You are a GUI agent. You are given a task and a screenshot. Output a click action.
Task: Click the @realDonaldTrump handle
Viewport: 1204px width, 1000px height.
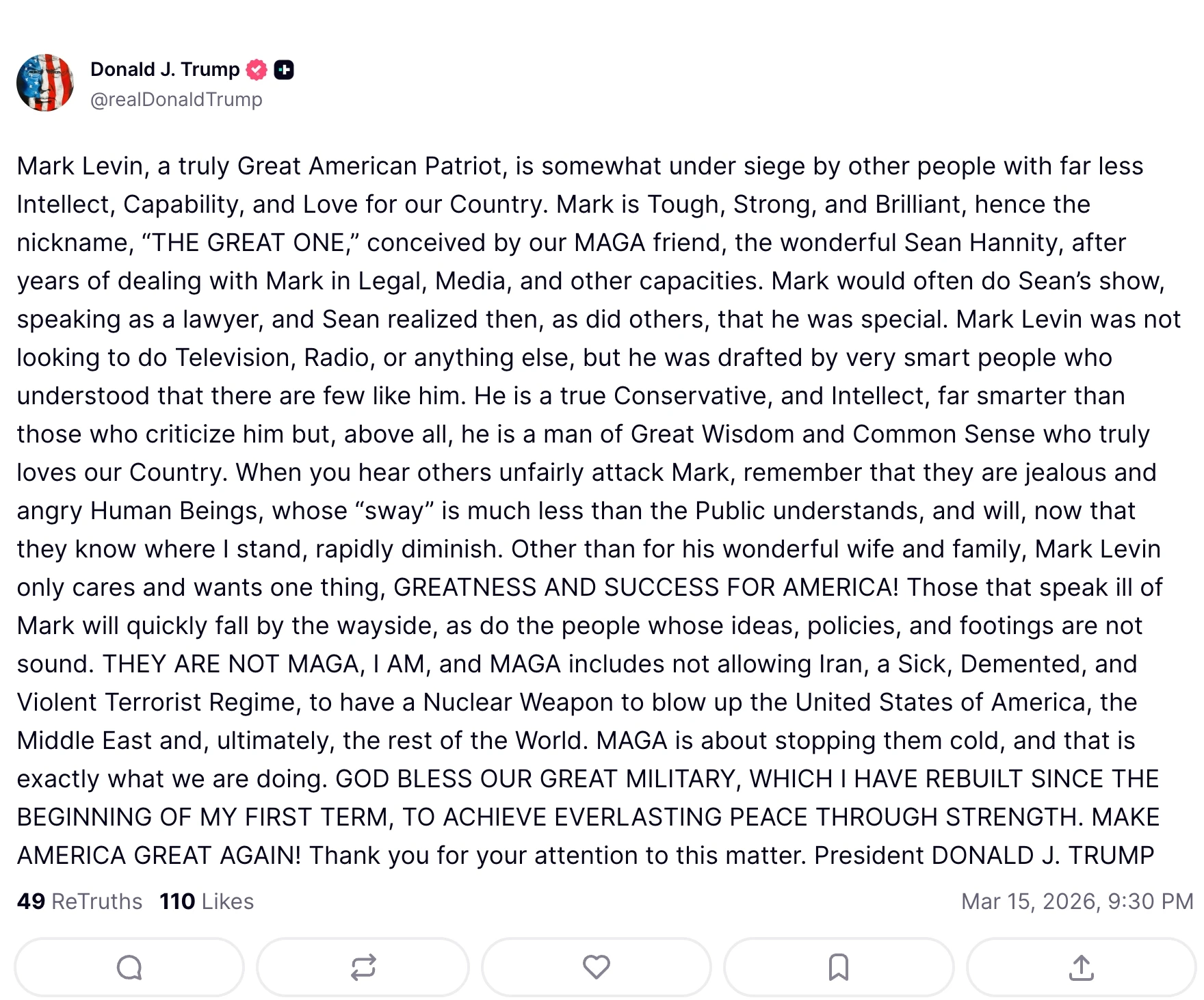(176, 100)
